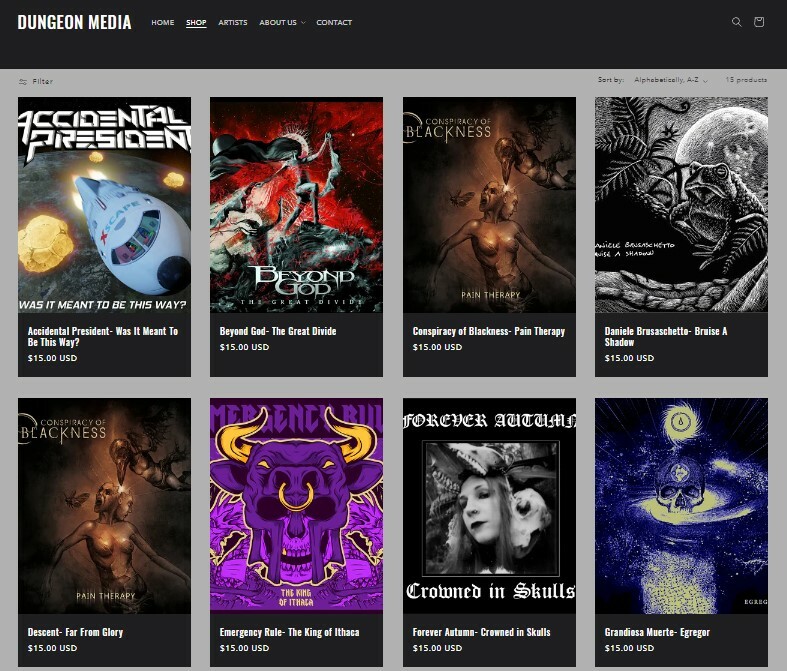Click $15.00 USD price under Grandiosa Muerte
Viewport: 787px width, 671px height.
[629, 648]
